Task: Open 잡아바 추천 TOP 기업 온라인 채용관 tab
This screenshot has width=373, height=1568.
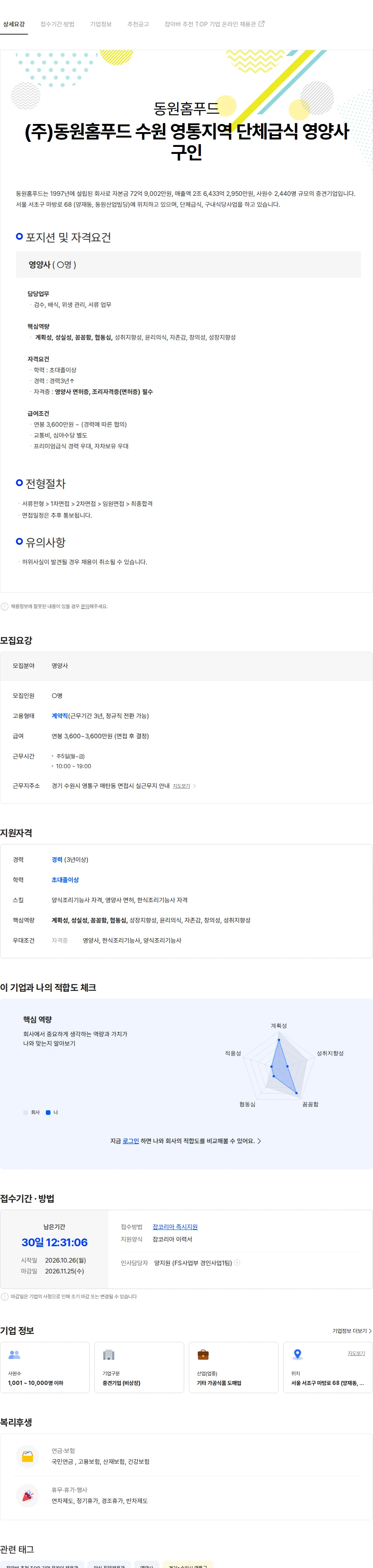Action: (214, 24)
